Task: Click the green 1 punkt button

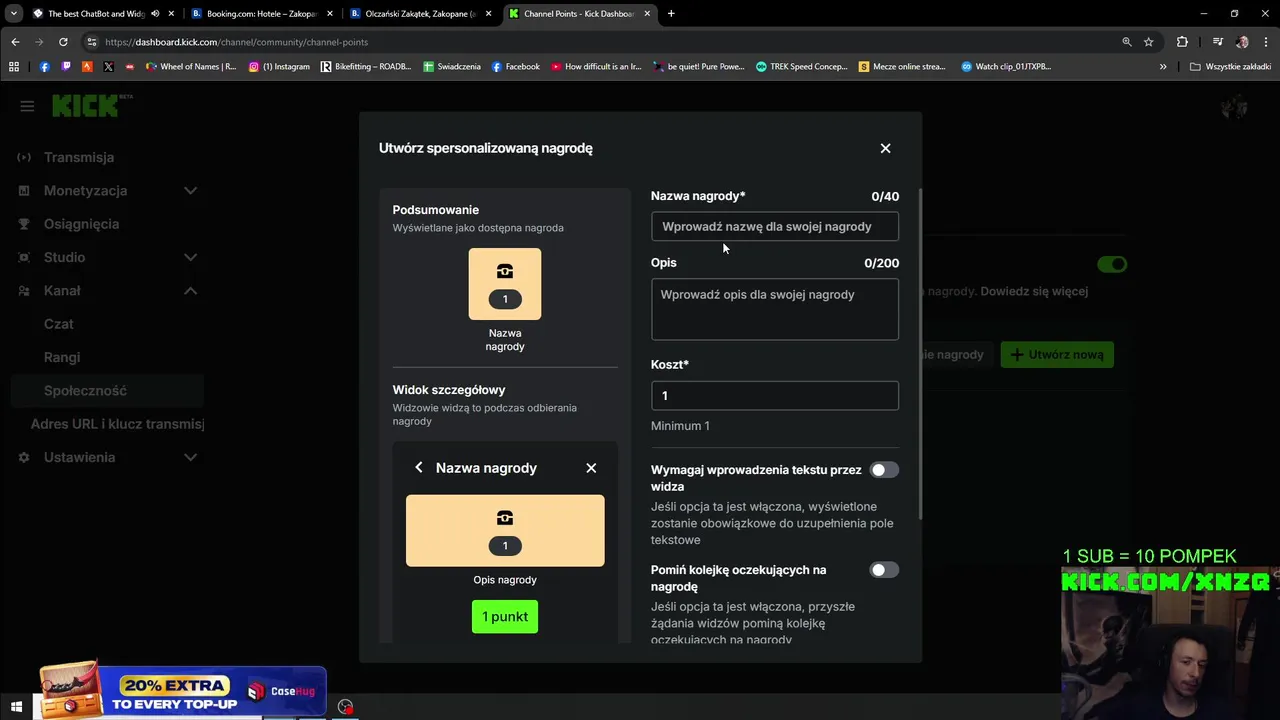Action: 505,616
